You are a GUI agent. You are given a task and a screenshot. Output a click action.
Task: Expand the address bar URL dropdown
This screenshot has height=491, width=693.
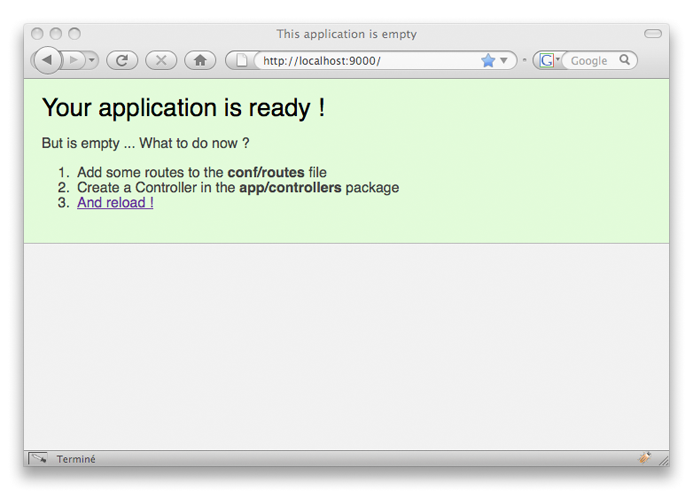[x=504, y=61]
